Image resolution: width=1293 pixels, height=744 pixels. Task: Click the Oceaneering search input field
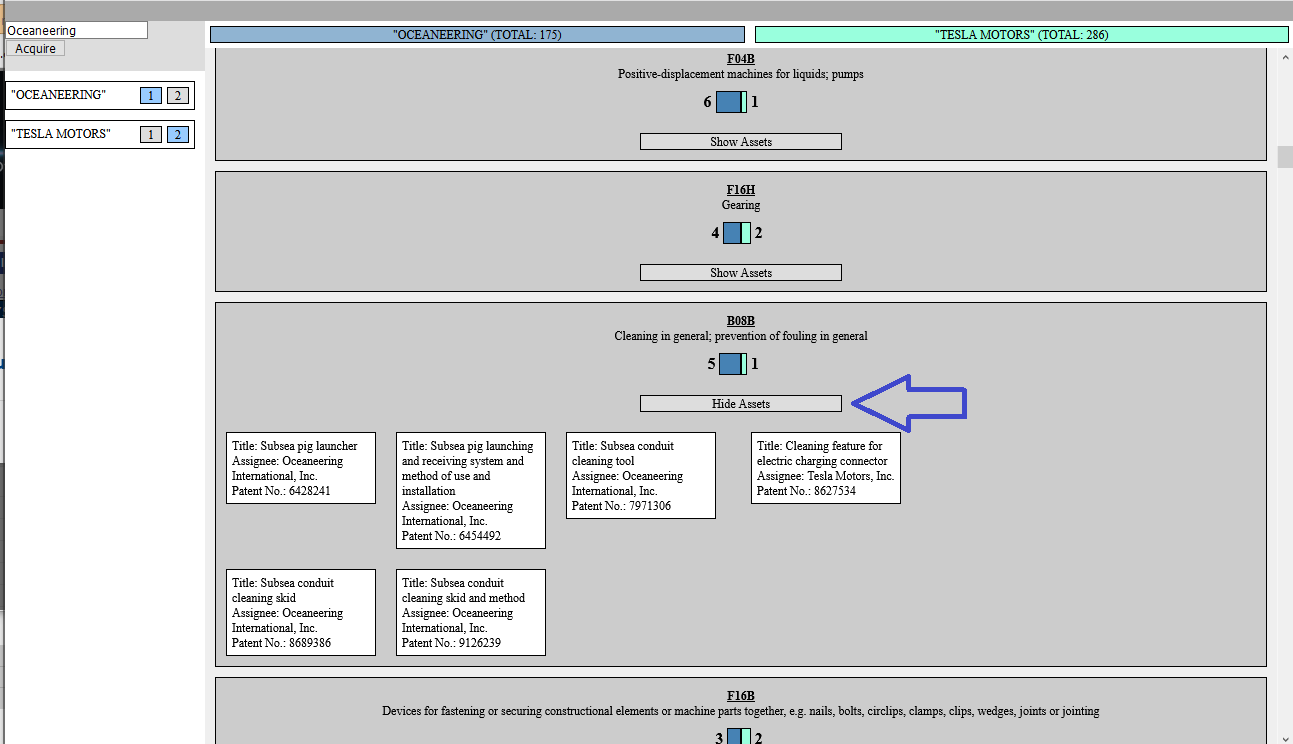pyautogui.click(x=77, y=31)
